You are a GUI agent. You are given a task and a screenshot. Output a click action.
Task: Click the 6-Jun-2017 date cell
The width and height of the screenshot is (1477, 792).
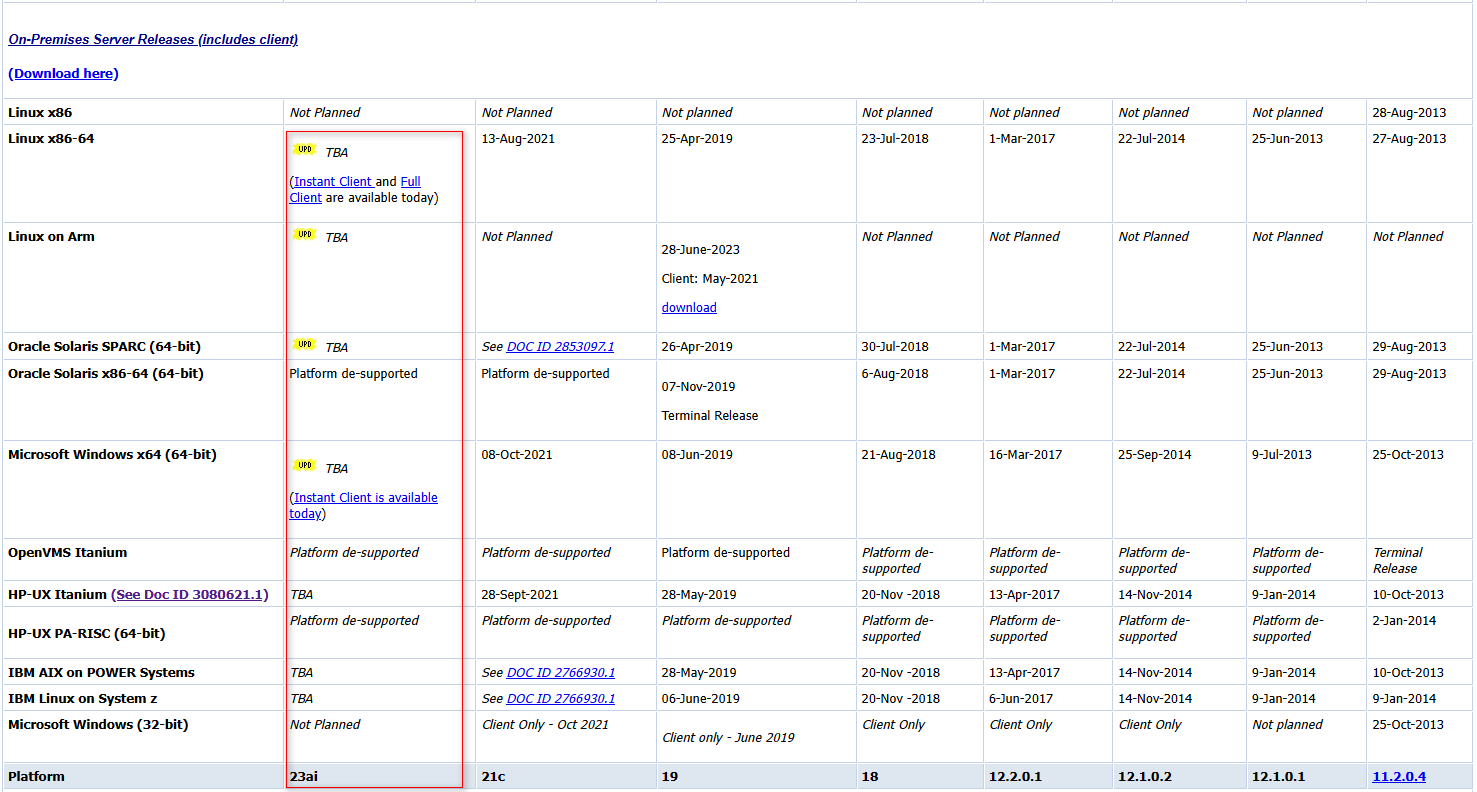pyautogui.click(x=1022, y=699)
